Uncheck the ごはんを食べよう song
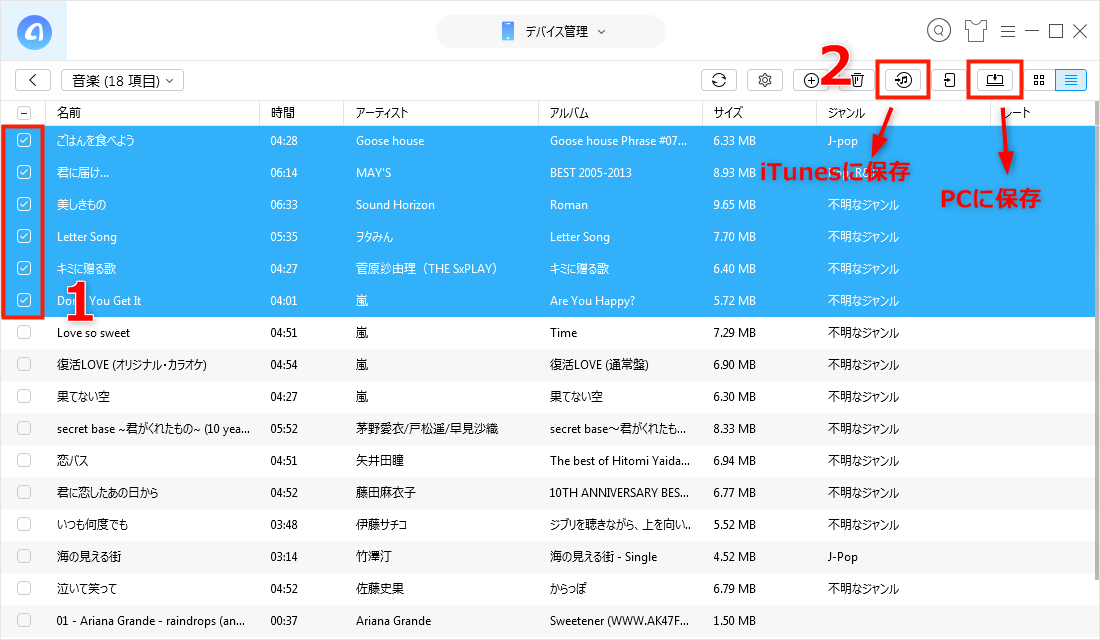1100x640 pixels. click(24, 140)
